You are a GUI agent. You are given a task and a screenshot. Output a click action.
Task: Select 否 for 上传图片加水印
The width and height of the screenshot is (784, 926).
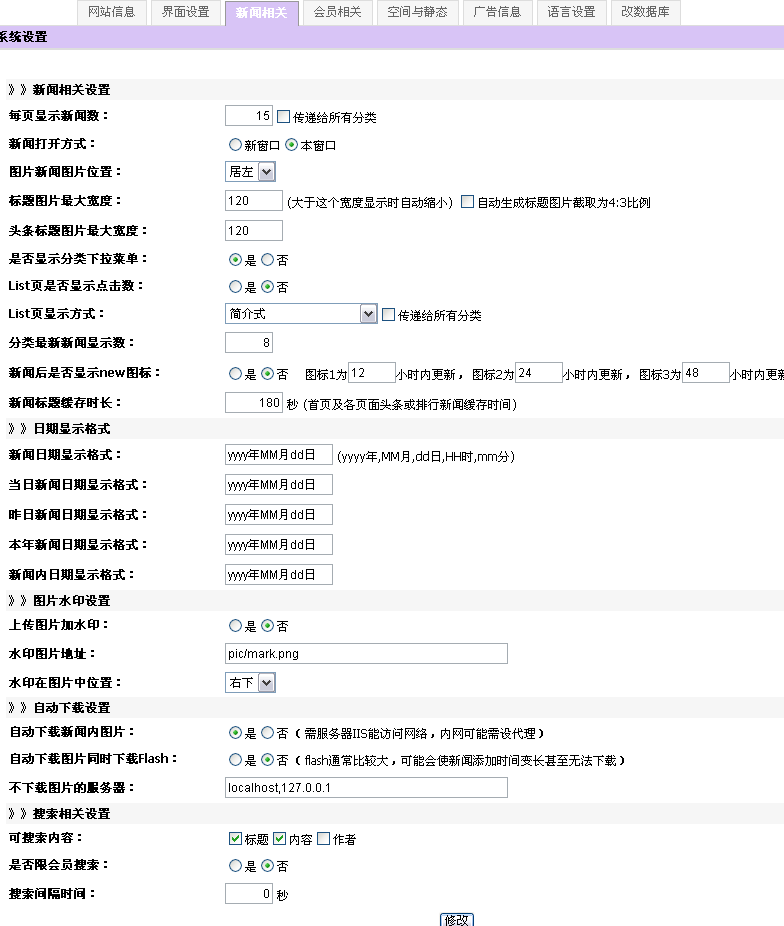click(267, 625)
